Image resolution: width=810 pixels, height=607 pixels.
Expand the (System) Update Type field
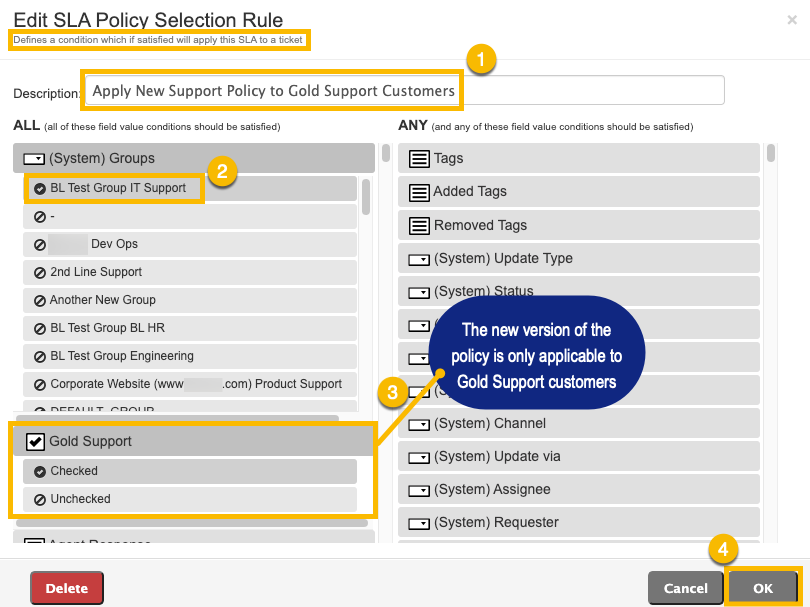pos(579,258)
